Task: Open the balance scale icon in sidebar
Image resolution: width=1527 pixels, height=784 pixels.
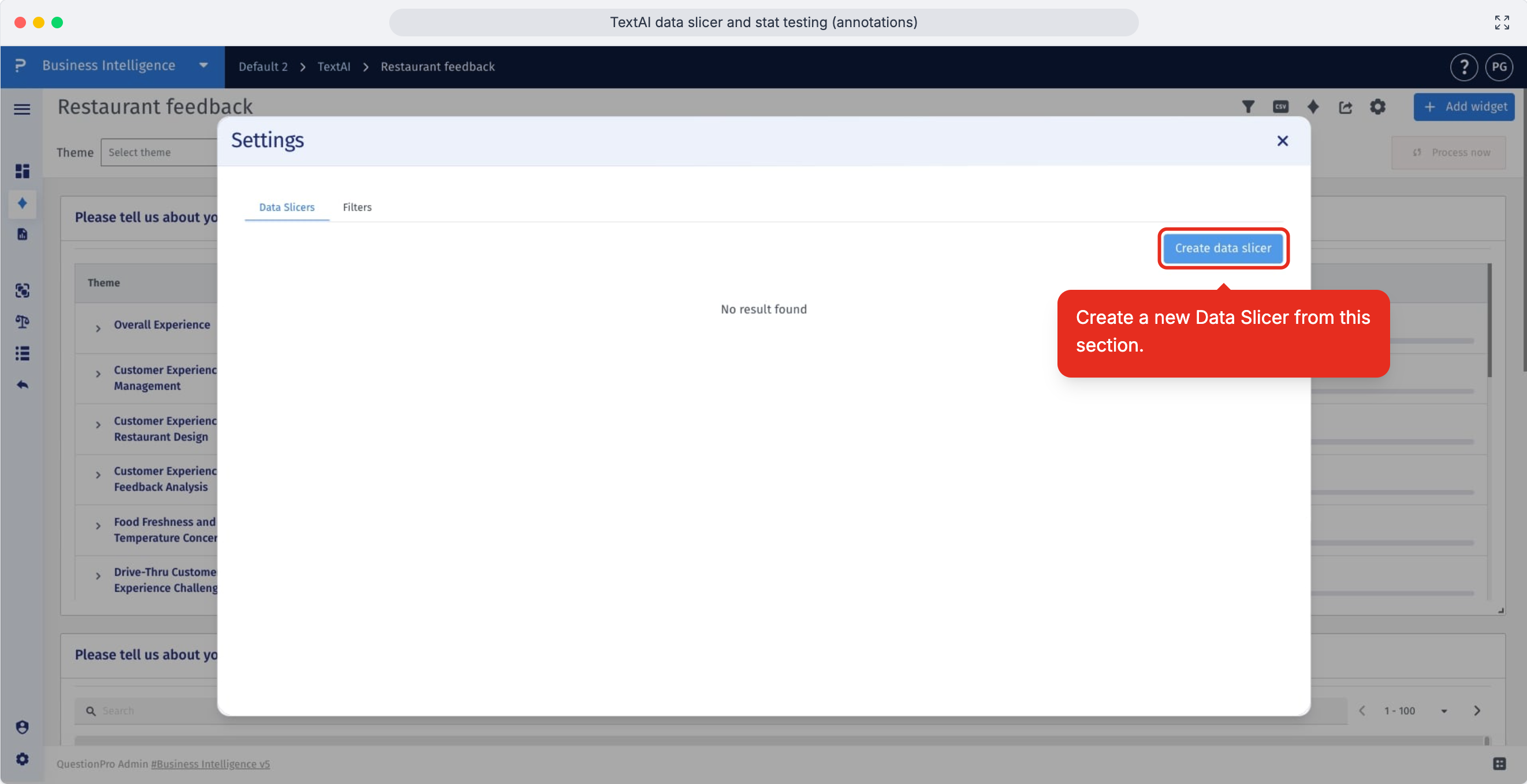Action: pyautogui.click(x=22, y=322)
